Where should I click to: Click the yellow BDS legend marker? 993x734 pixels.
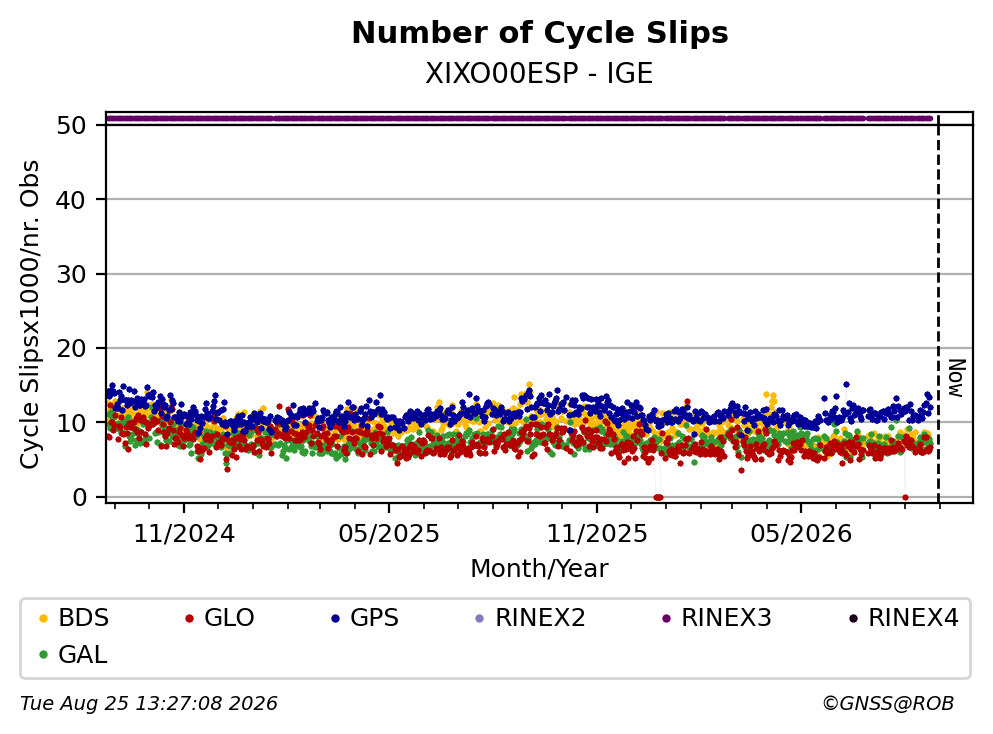43,618
